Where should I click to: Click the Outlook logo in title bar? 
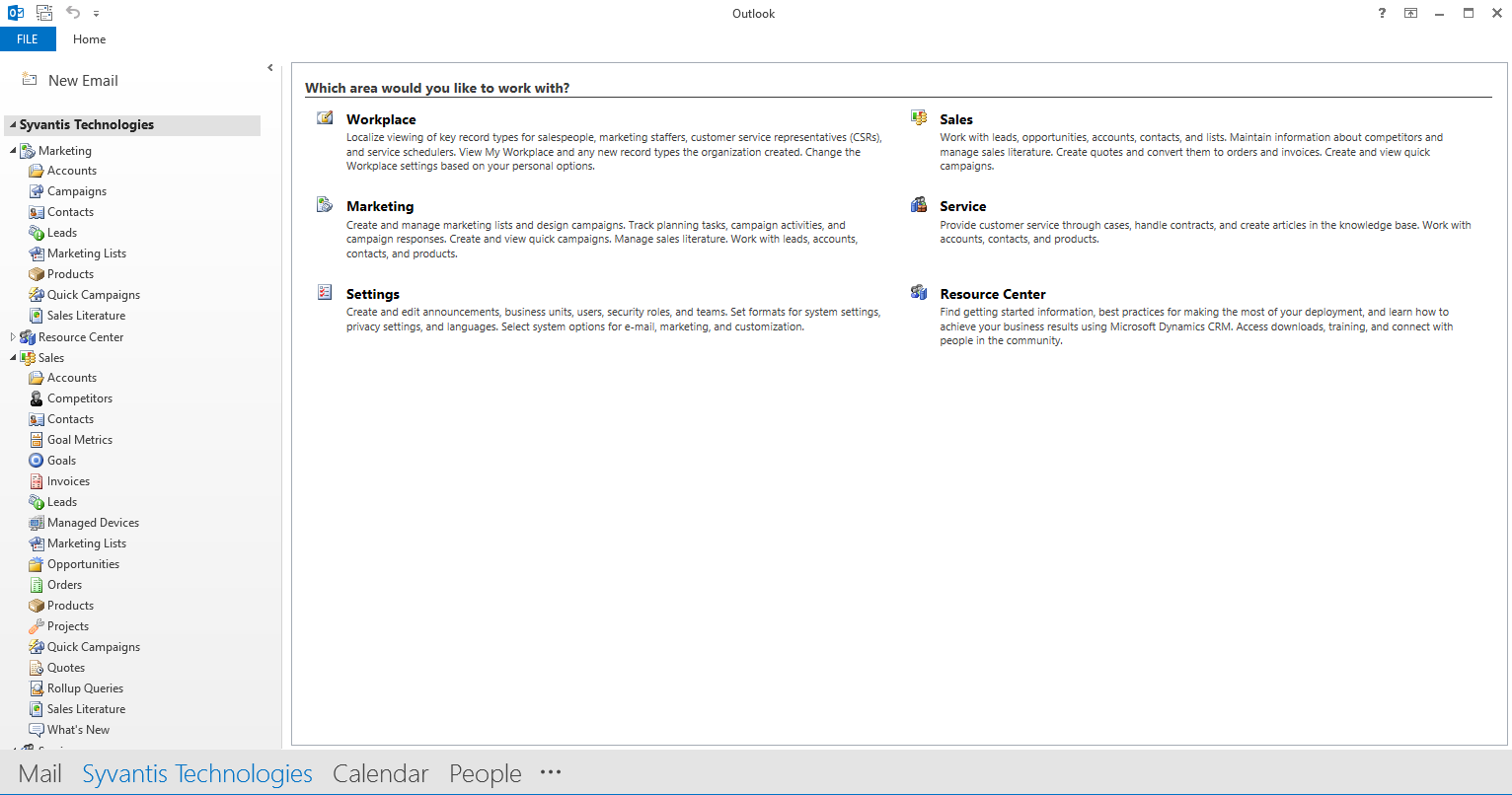(16, 13)
